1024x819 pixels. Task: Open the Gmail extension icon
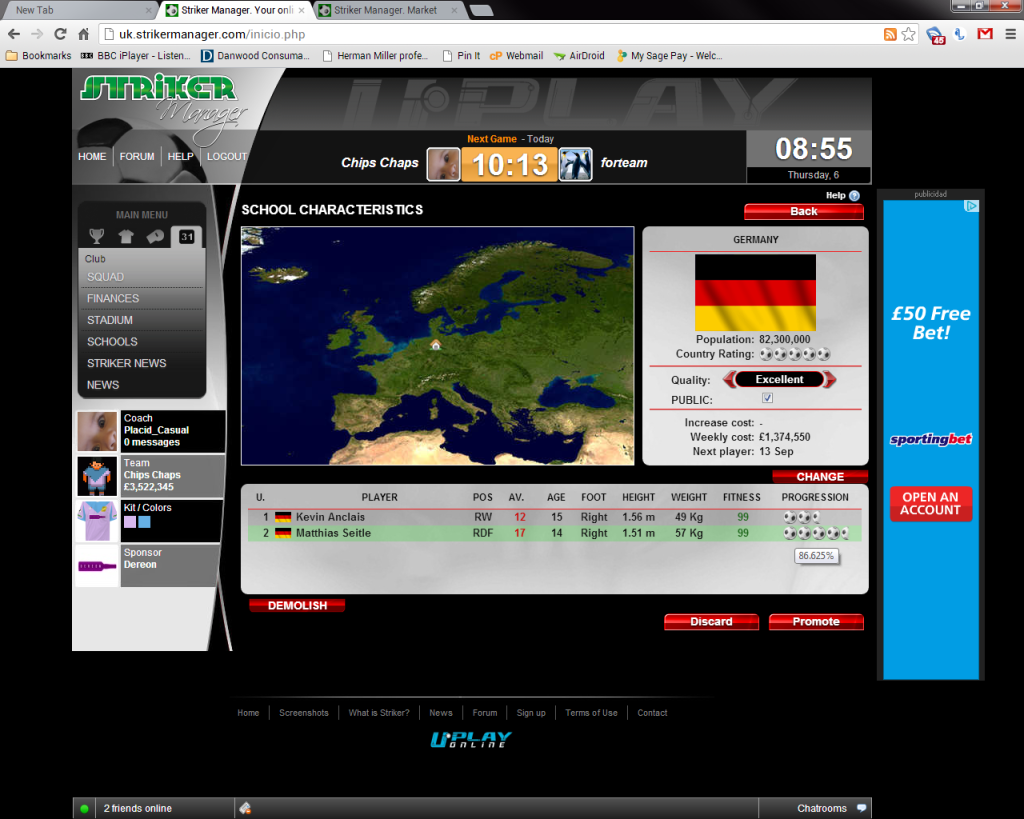(984, 34)
